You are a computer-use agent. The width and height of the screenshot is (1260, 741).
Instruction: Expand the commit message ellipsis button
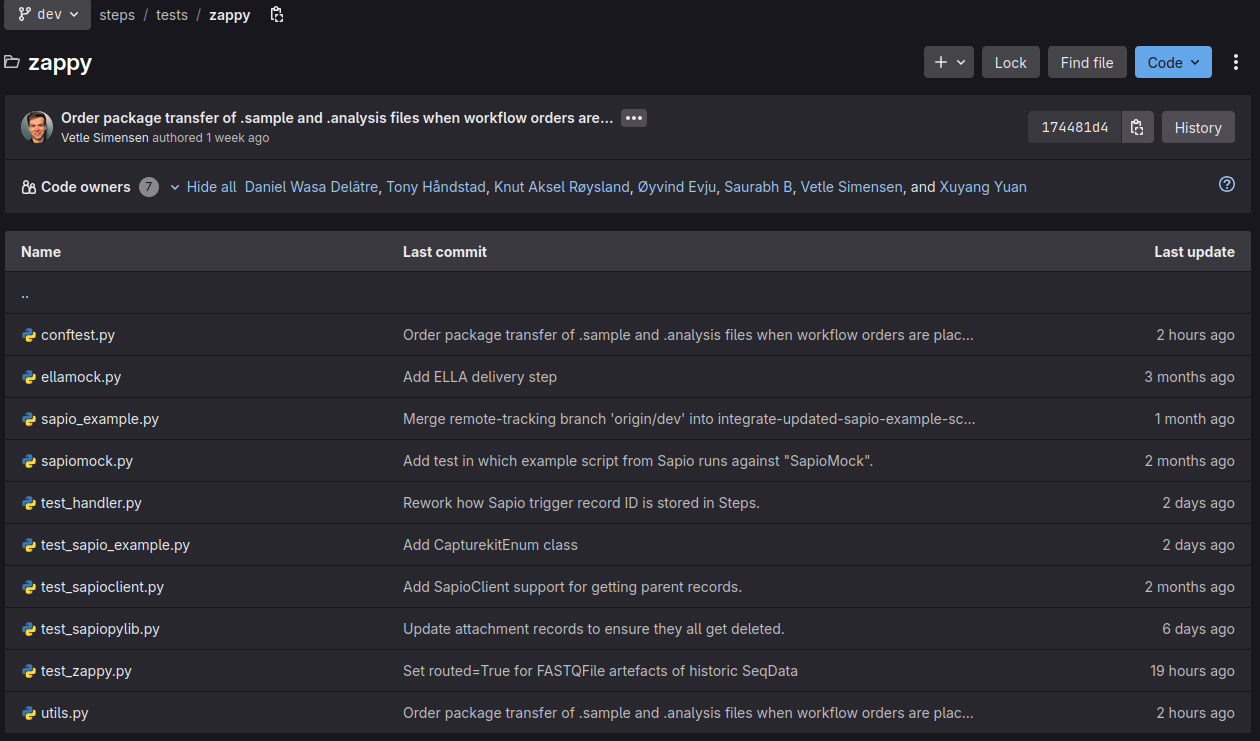point(634,118)
